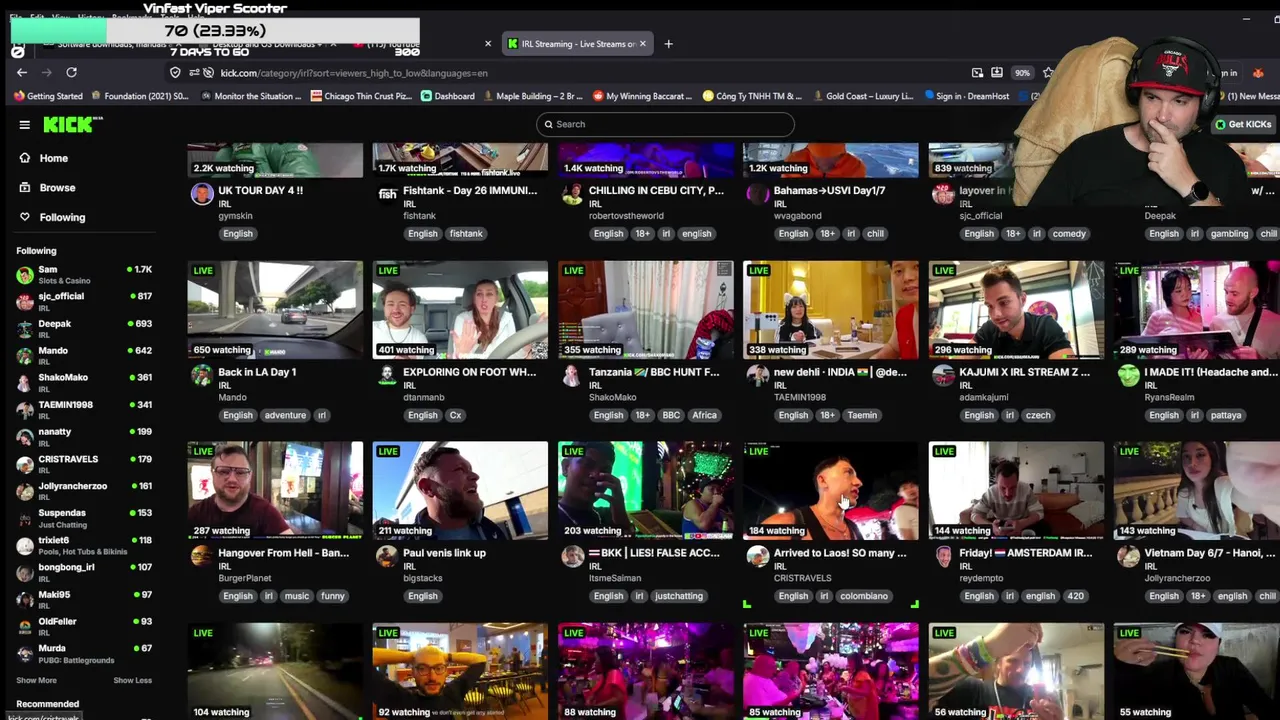The height and width of the screenshot is (720, 1280).
Task: Click Show Less under Following
Action: [x=132, y=680]
